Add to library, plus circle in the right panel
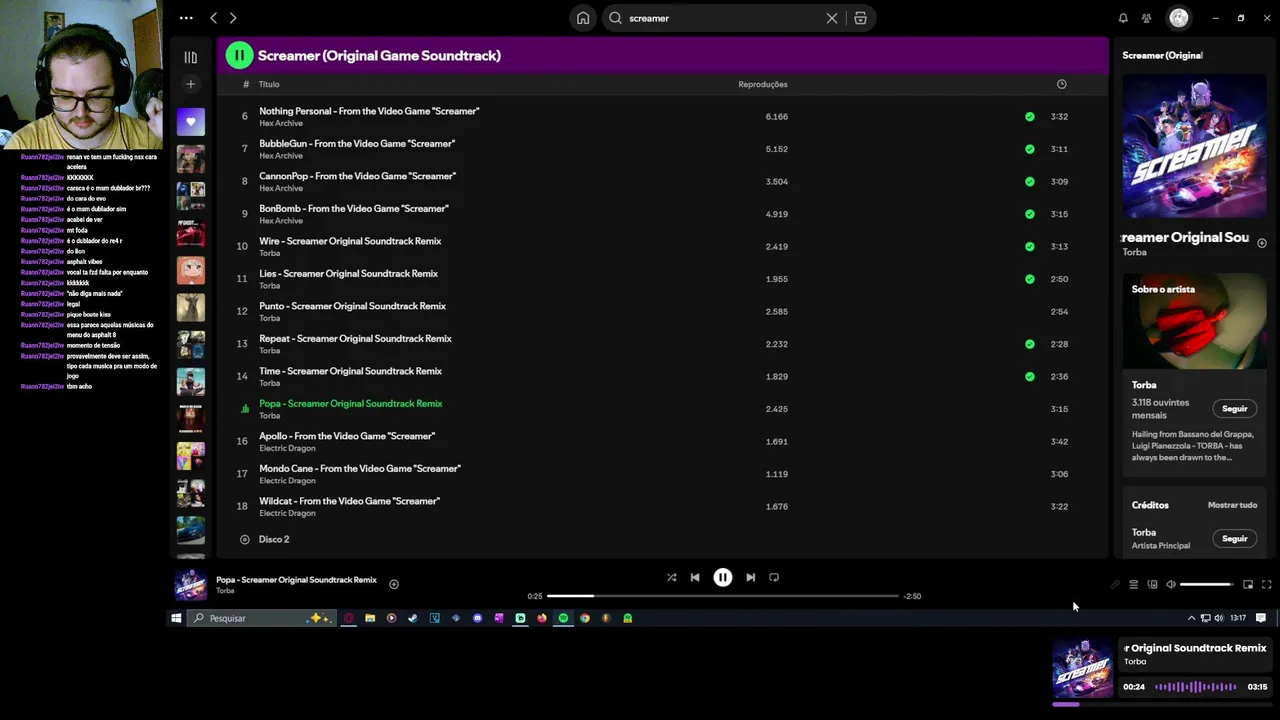 click(1261, 243)
